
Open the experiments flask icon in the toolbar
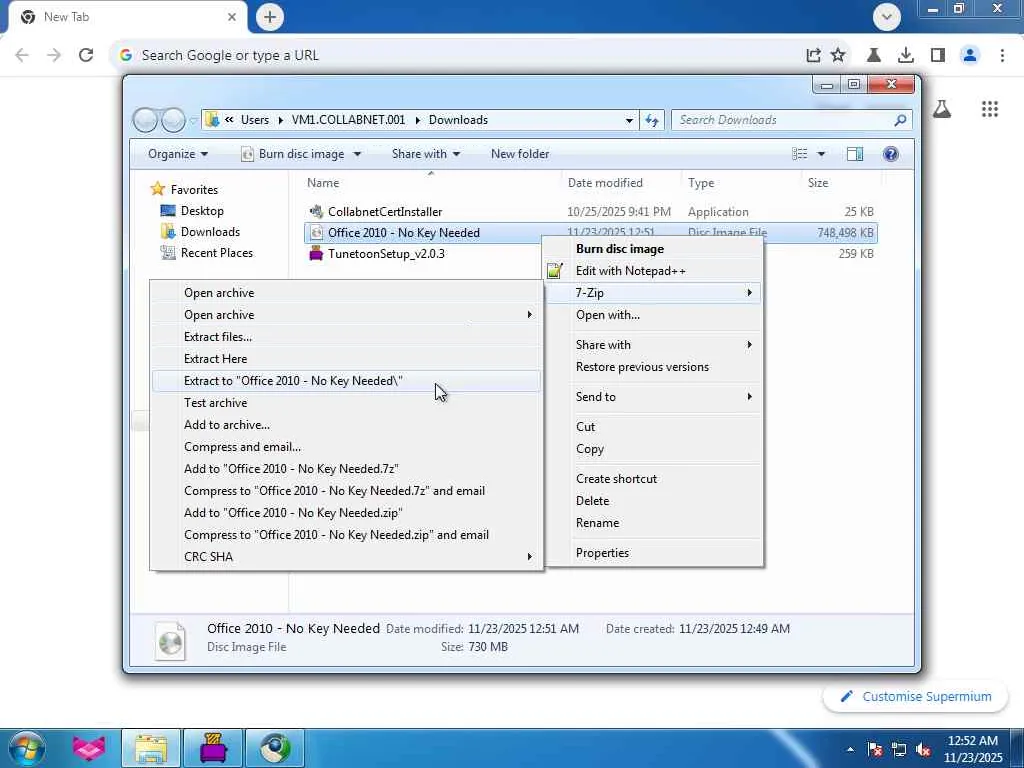(874, 56)
